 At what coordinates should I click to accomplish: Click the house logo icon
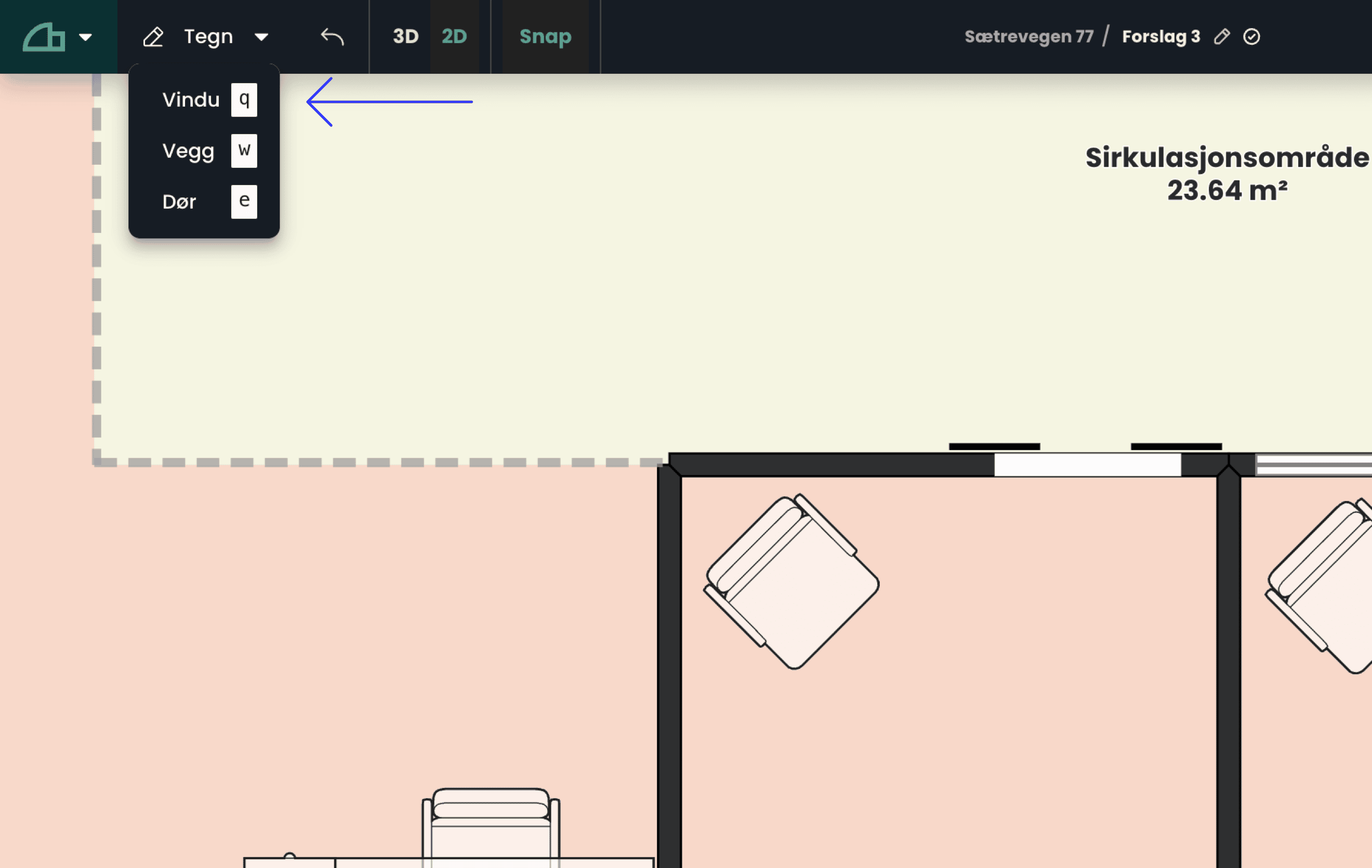(43, 37)
